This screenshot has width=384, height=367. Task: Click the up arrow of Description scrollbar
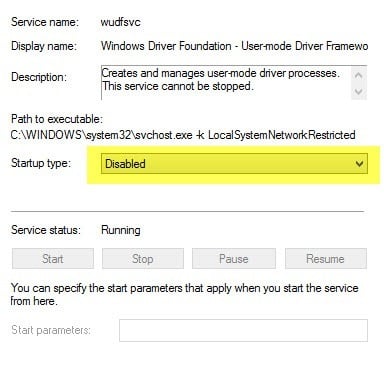click(359, 75)
